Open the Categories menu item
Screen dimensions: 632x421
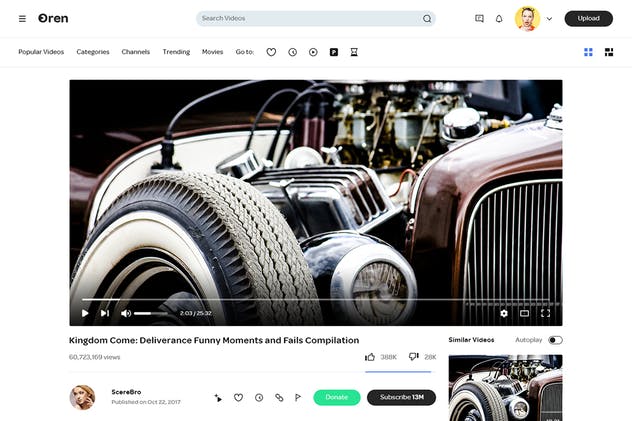click(93, 52)
